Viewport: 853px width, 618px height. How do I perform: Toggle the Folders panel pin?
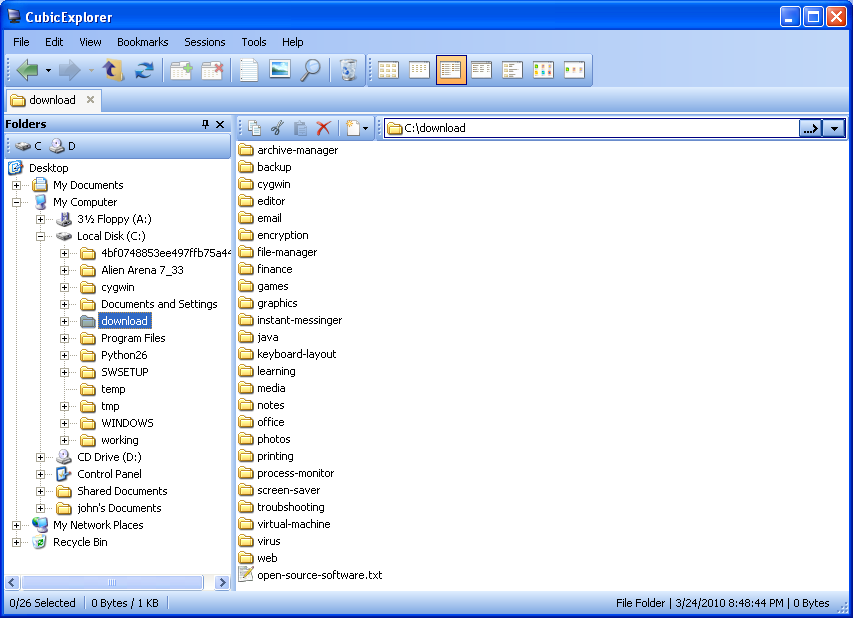point(205,125)
